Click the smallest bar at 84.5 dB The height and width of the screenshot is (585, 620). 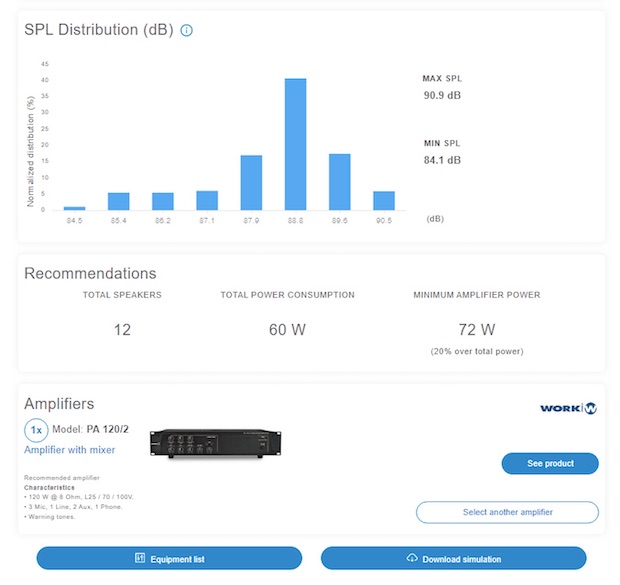click(x=75, y=208)
